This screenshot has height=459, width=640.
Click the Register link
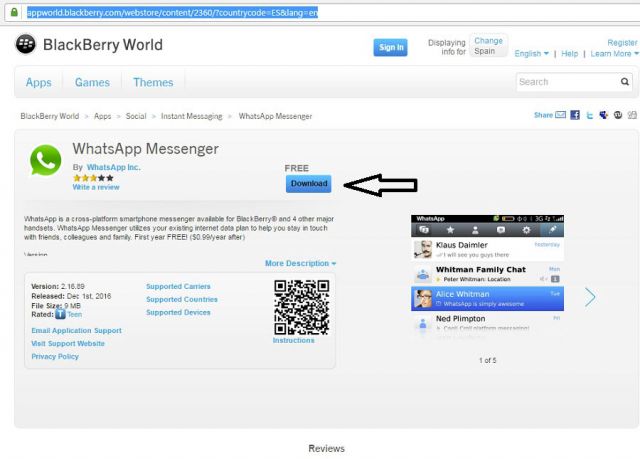pos(622,42)
